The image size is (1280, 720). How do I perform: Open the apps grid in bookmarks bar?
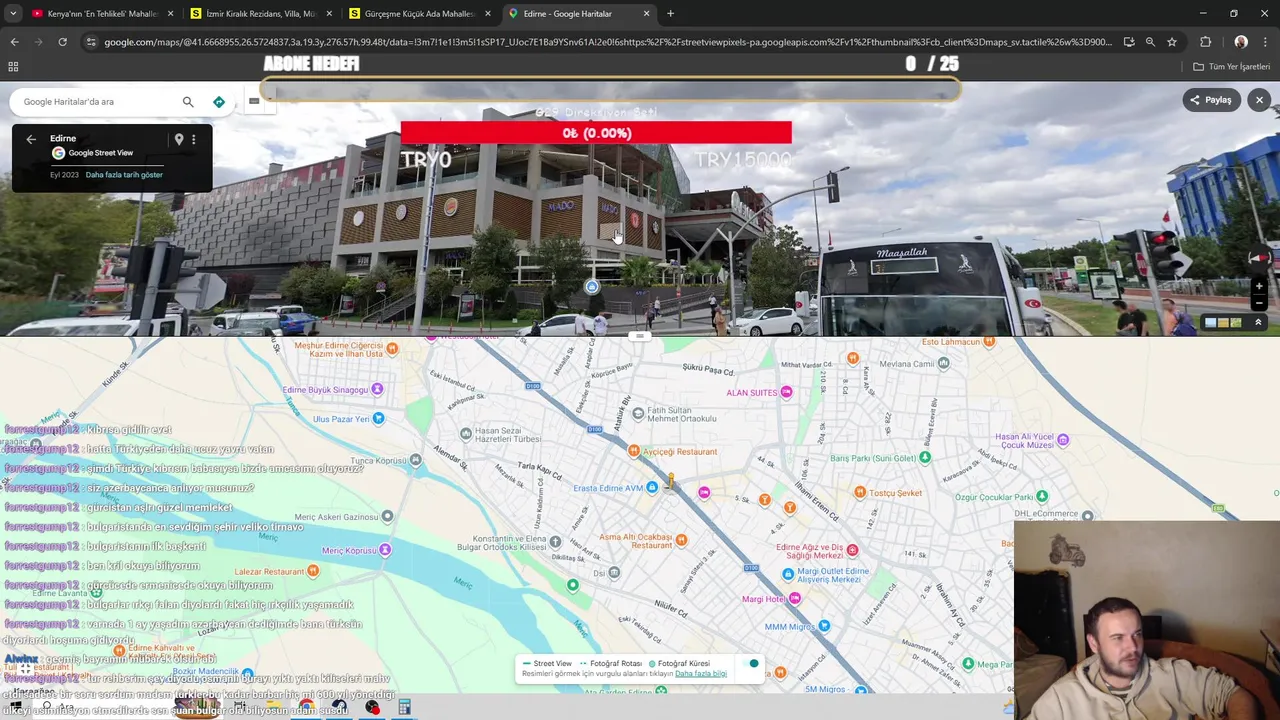[13, 66]
